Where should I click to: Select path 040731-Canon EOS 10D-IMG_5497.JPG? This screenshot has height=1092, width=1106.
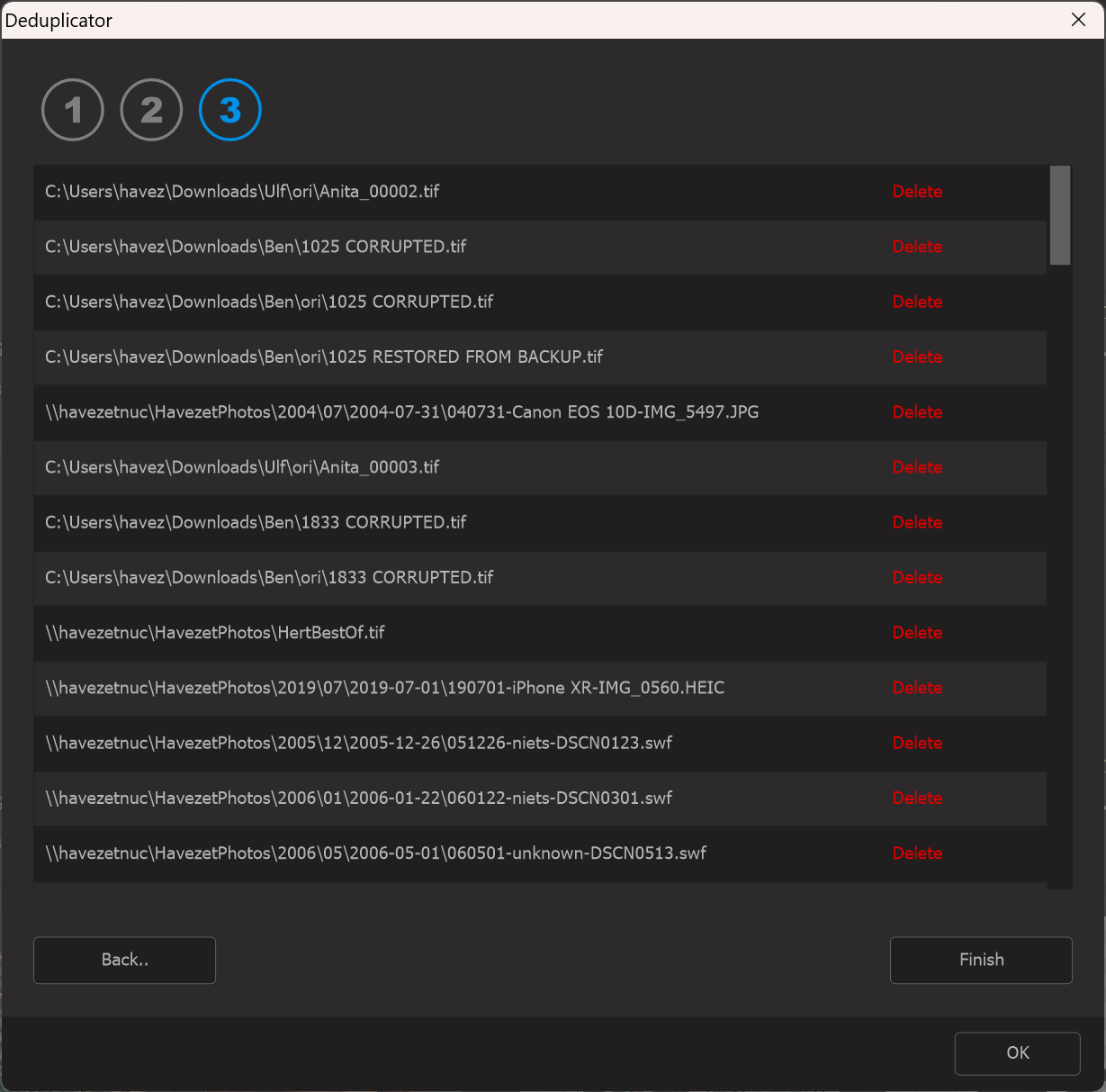click(x=402, y=412)
